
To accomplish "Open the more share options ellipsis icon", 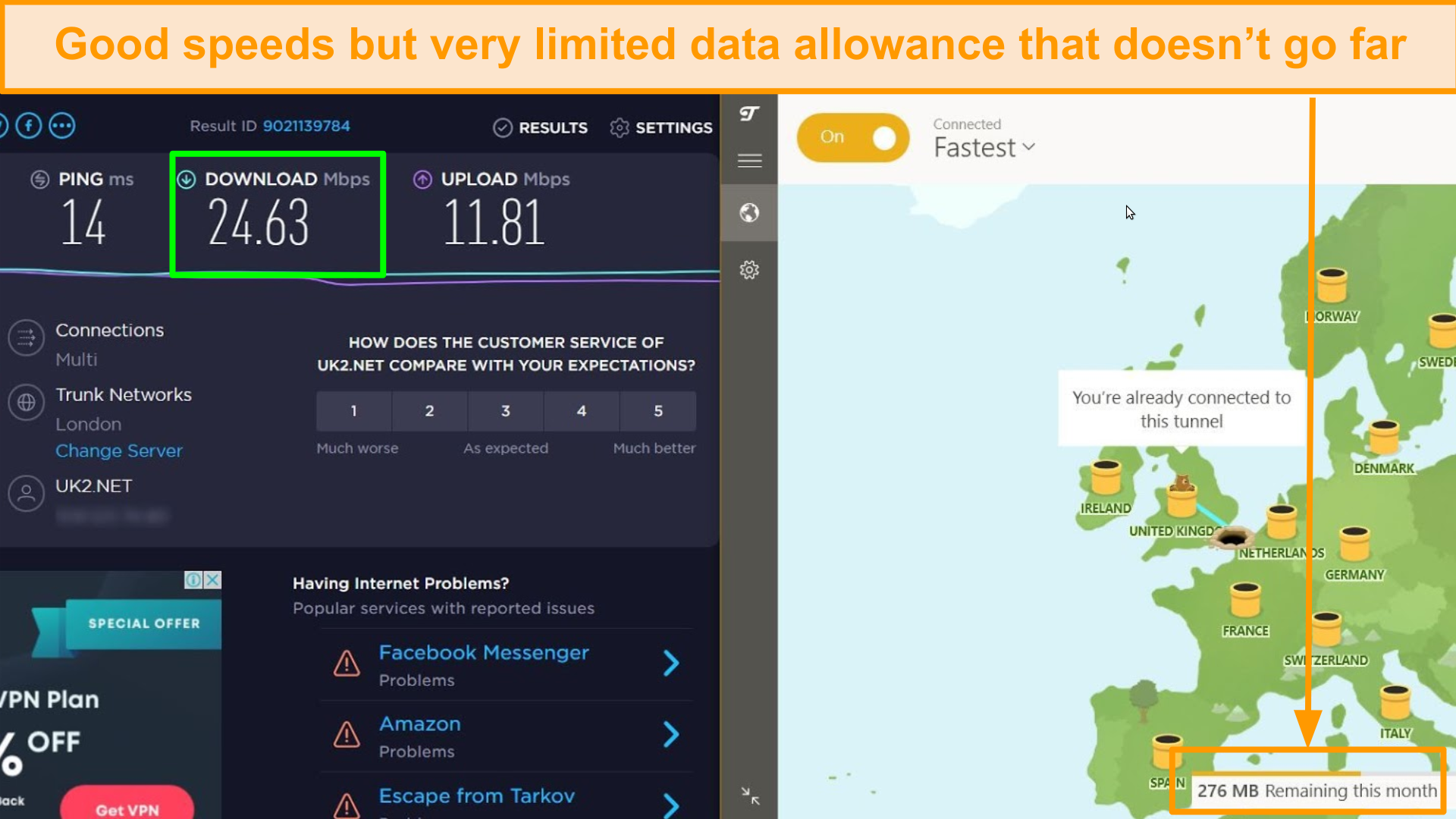I will [x=62, y=126].
